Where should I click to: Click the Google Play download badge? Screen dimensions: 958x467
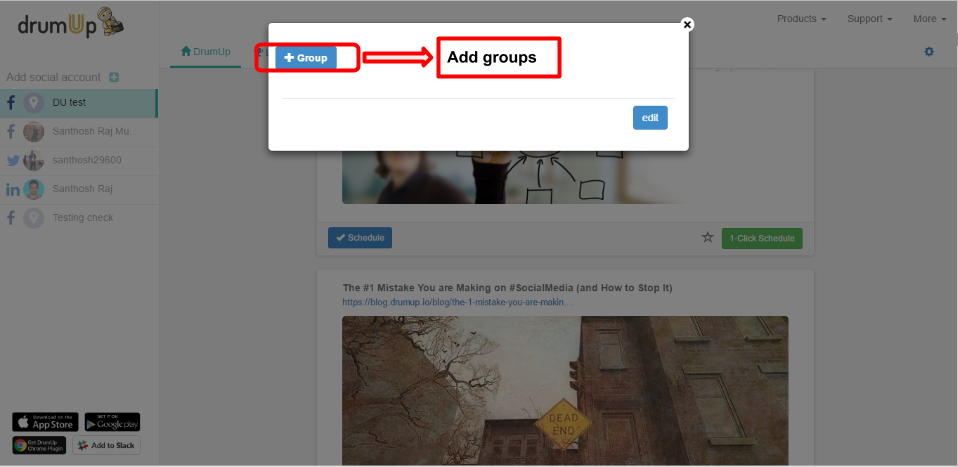(x=112, y=422)
